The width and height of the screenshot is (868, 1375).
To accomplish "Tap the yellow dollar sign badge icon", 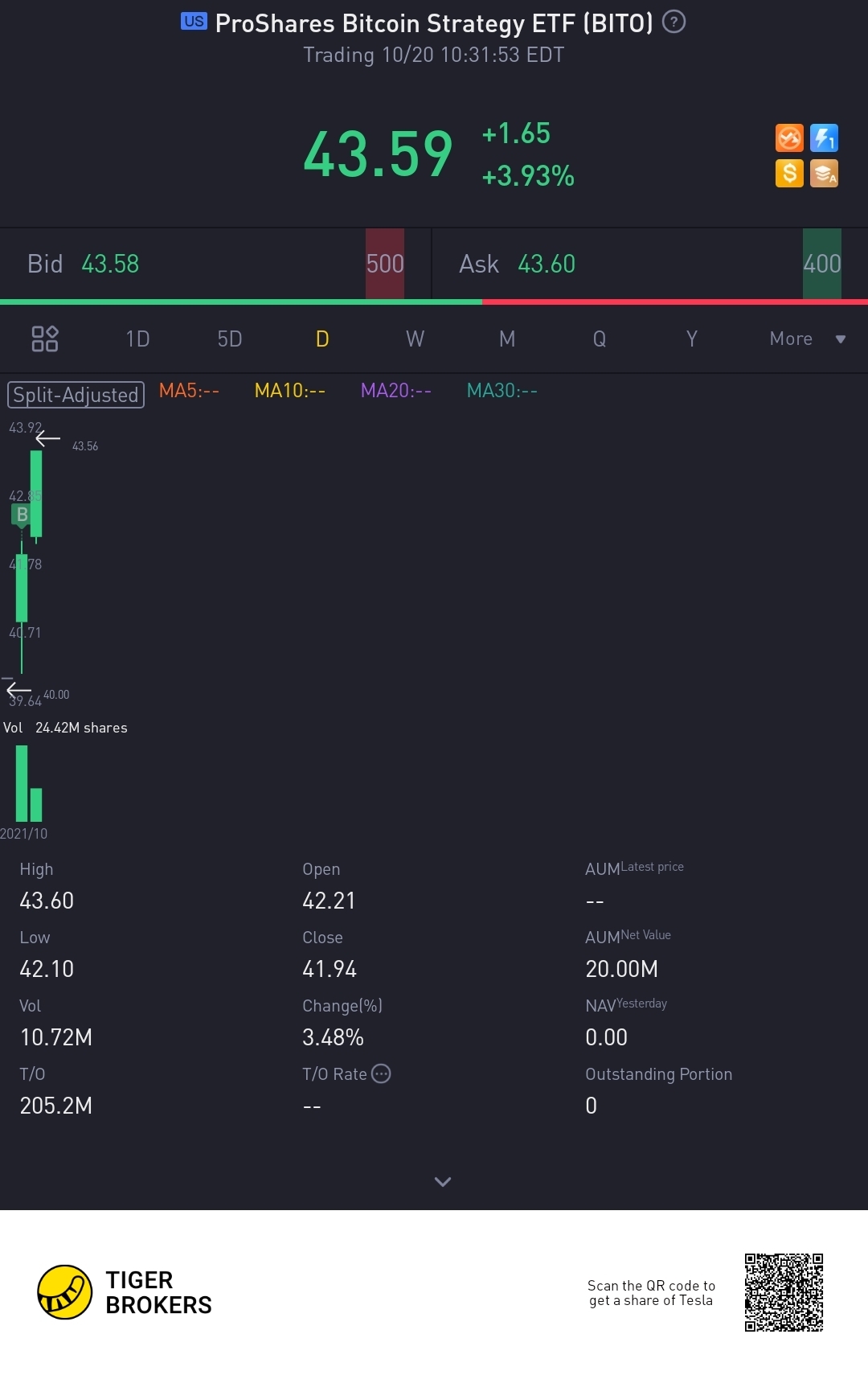I will point(789,173).
